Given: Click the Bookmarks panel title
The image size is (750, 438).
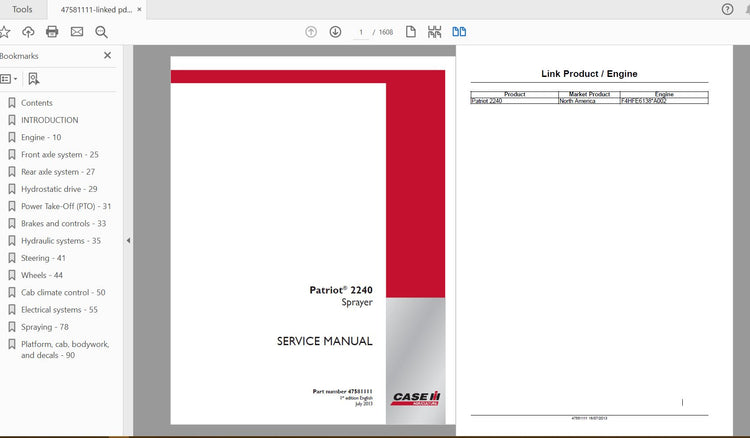Looking at the screenshot, I should 19,56.
